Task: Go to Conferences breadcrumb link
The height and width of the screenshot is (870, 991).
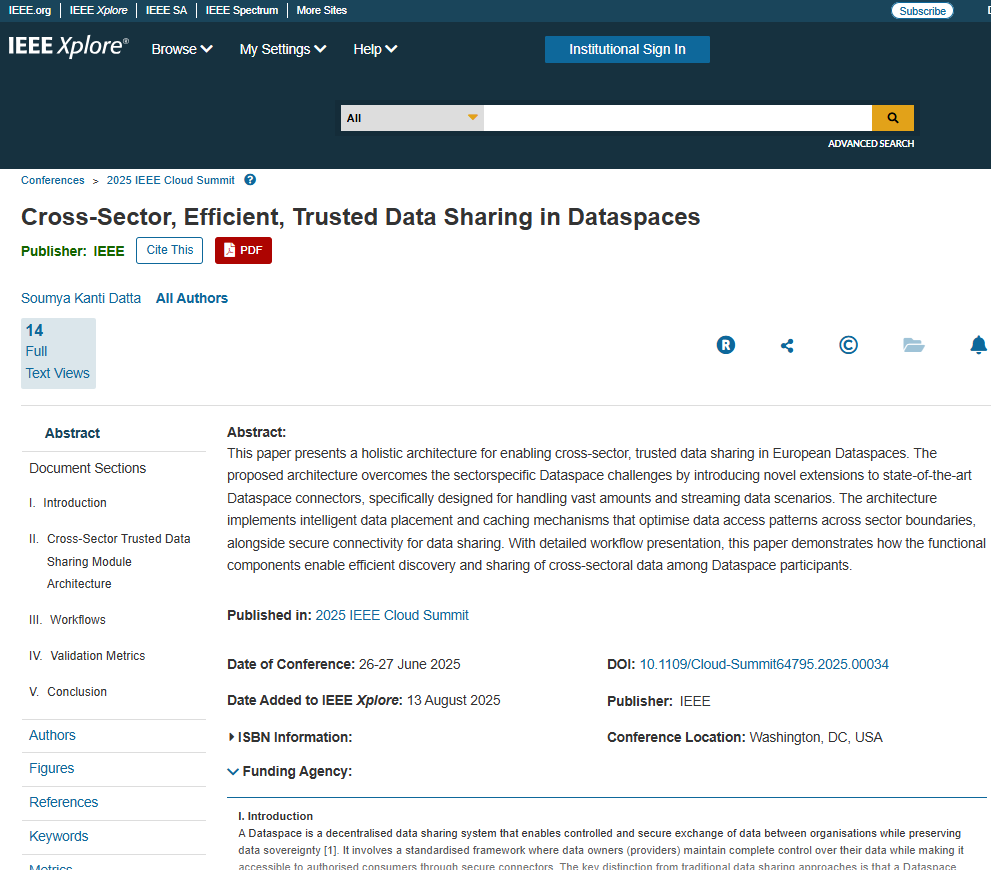Action: 52,180
